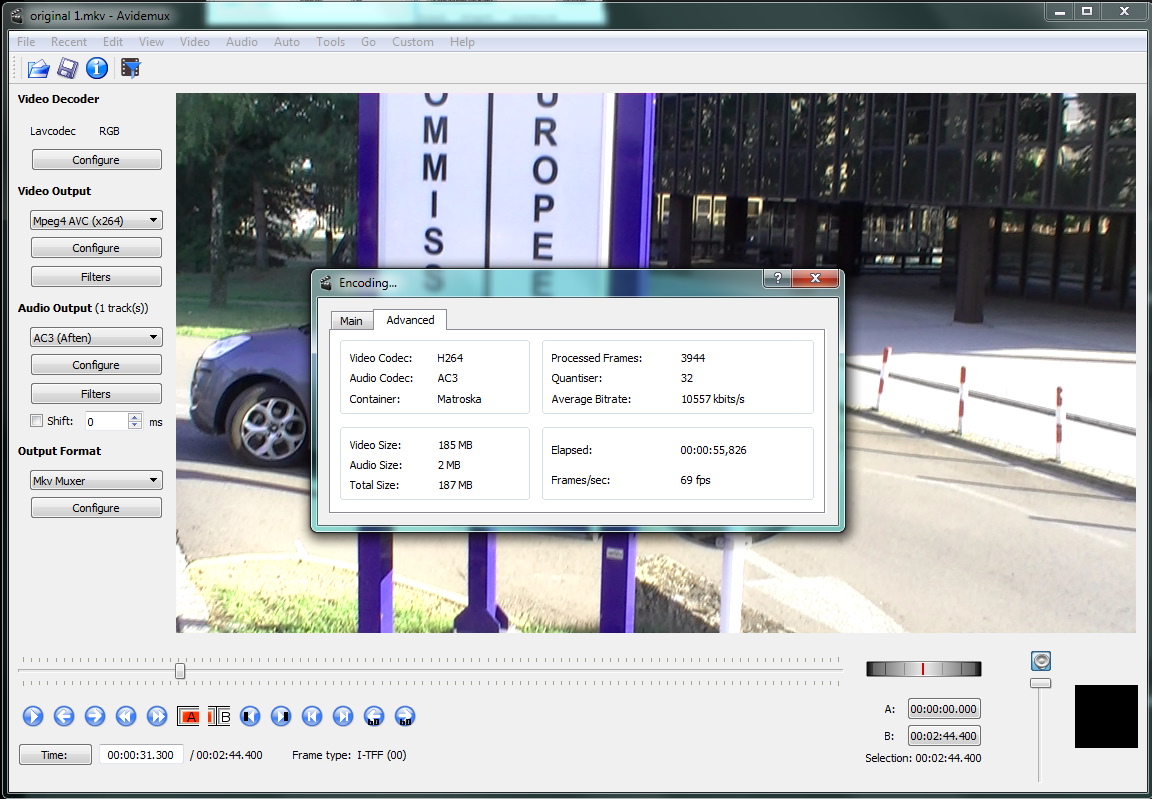Go to the first frame
Image resolution: width=1152 pixels, height=799 pixels.
[312, 716]
